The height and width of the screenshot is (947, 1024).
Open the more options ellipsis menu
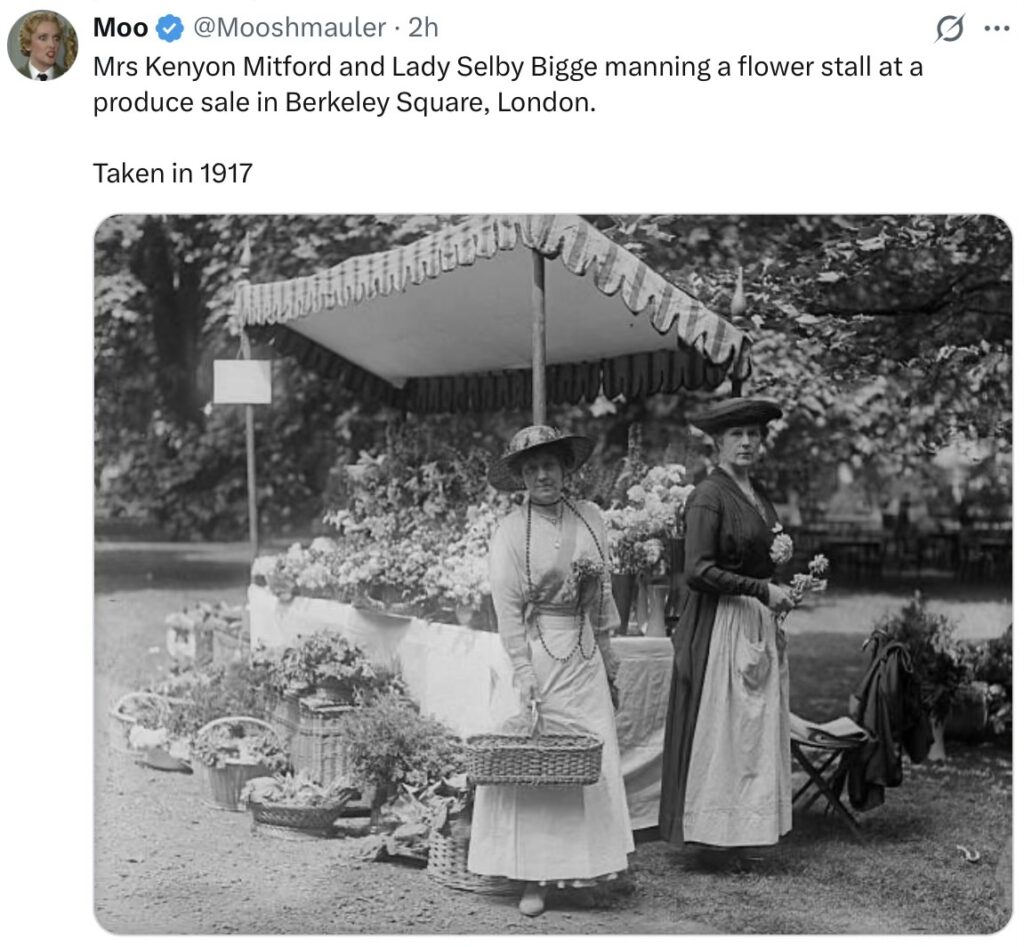[996, 29]
